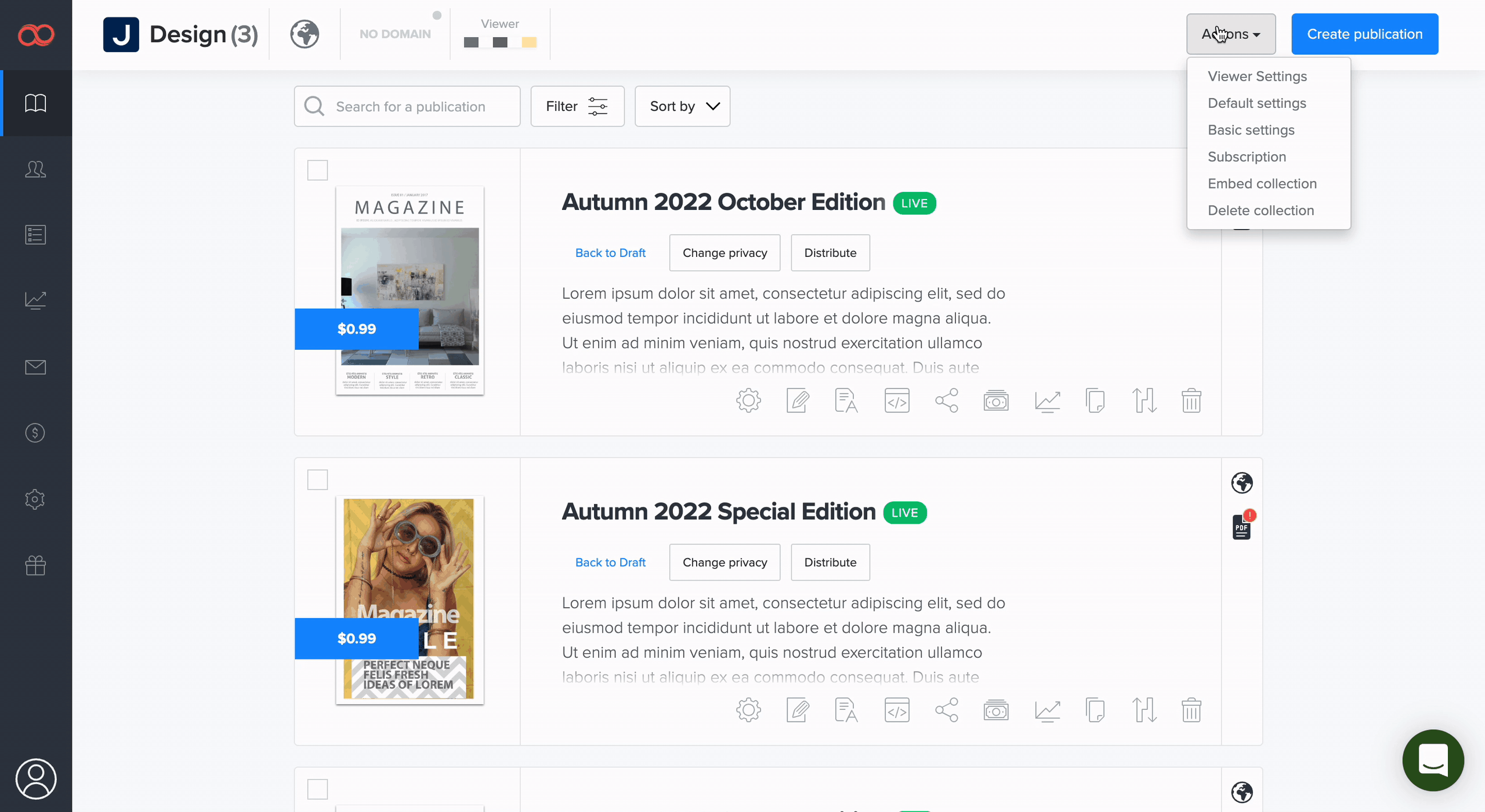Screen dimensions: 1485x812
Task: Check the Autumn 2022 October Edition checkbox
Action: 317,171
